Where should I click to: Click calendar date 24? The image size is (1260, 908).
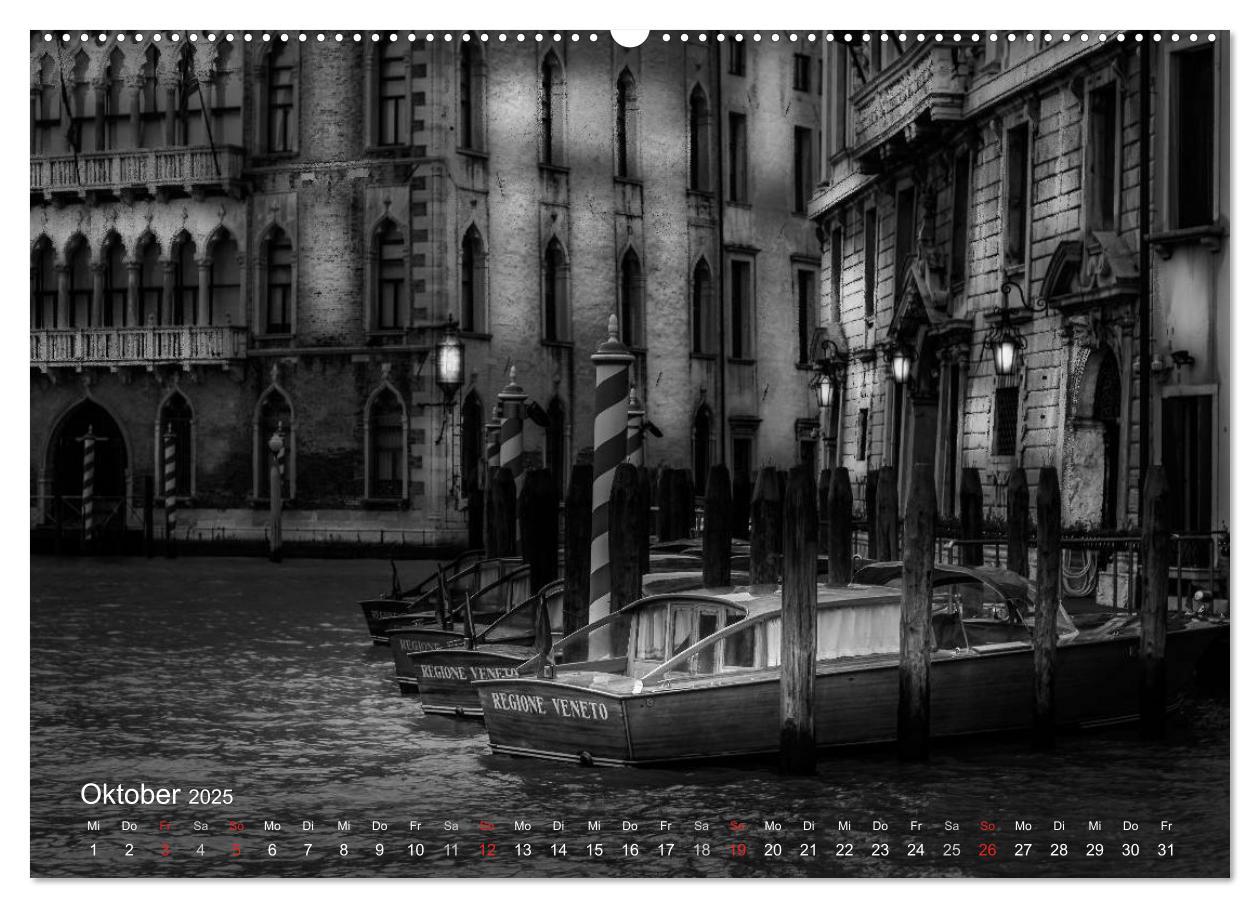[916, 850]
